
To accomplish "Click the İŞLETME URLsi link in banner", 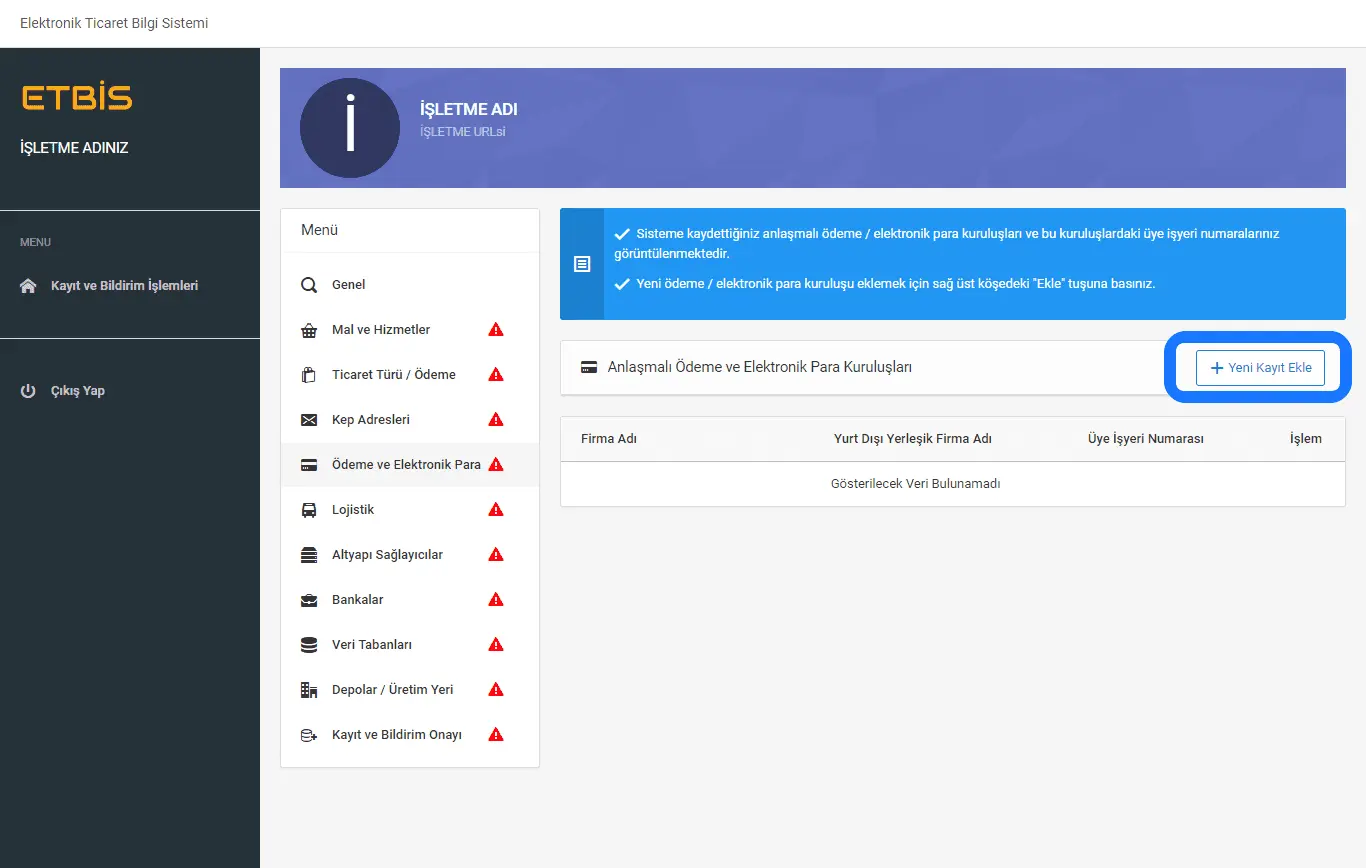I will tap(462, 132).
